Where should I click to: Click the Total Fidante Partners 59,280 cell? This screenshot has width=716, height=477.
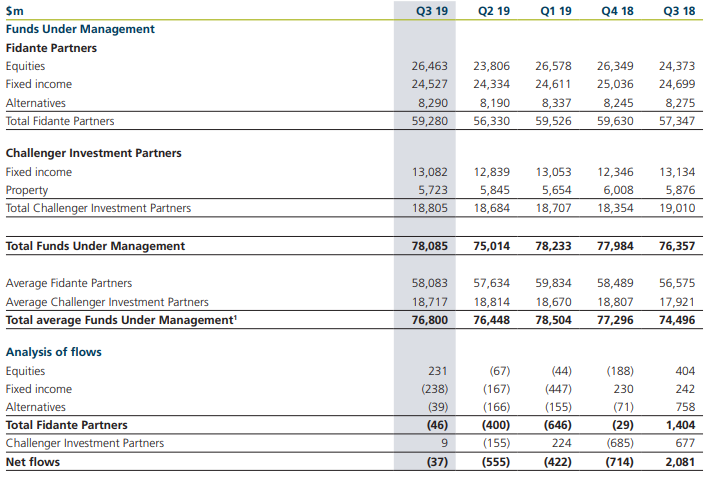point(429,121)
